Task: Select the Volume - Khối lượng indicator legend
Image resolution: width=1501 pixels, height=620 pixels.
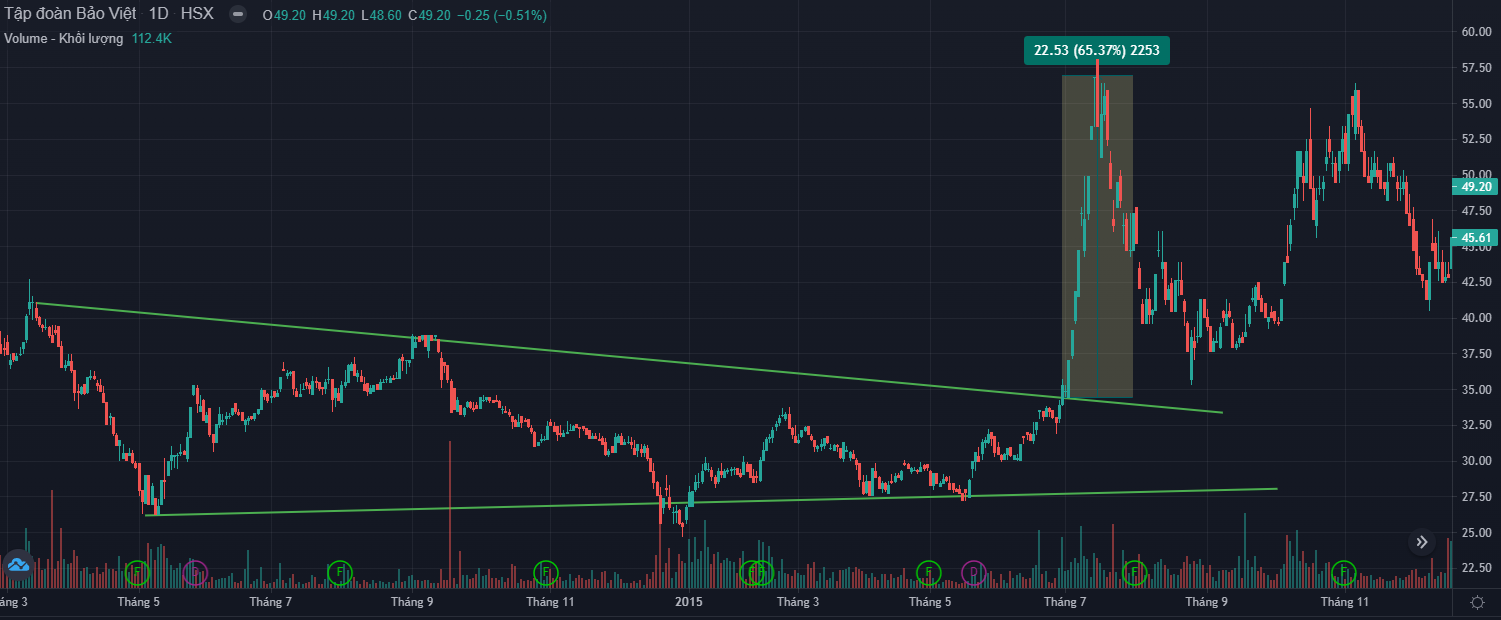Action: click(x=64, y=38)
